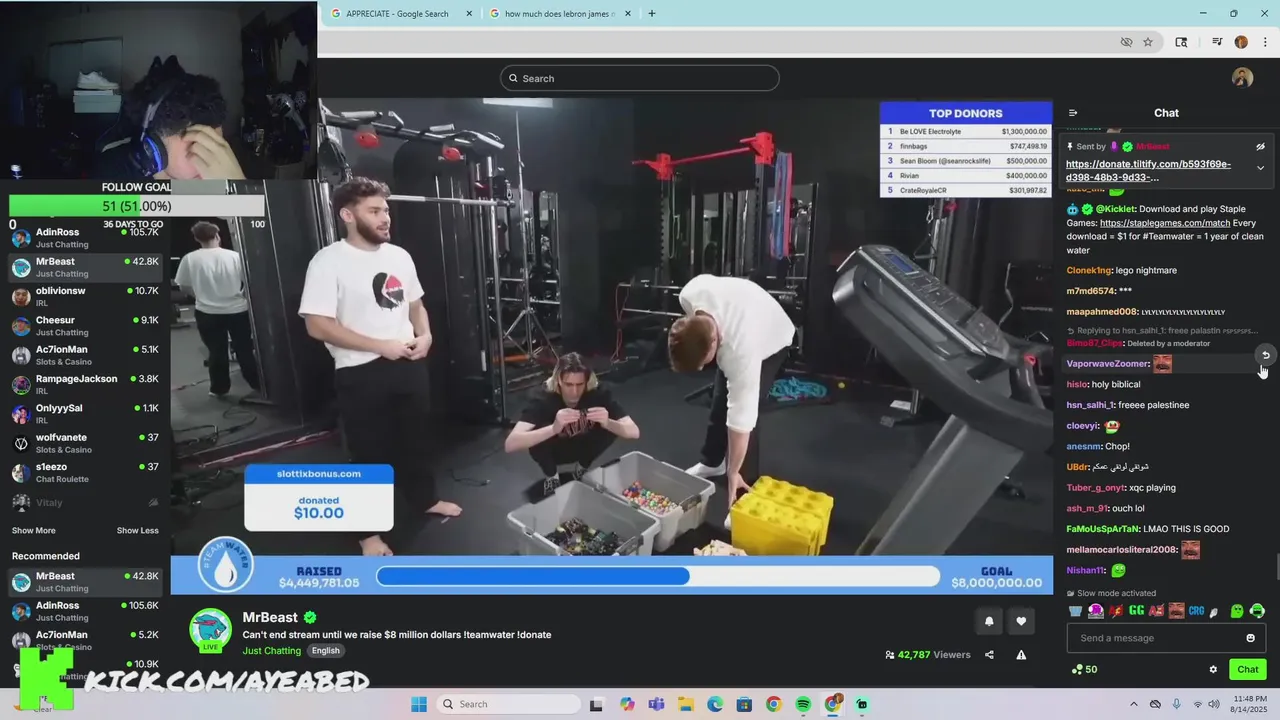
Task: Select the blue CRG emote
Action: point(1196,611)
